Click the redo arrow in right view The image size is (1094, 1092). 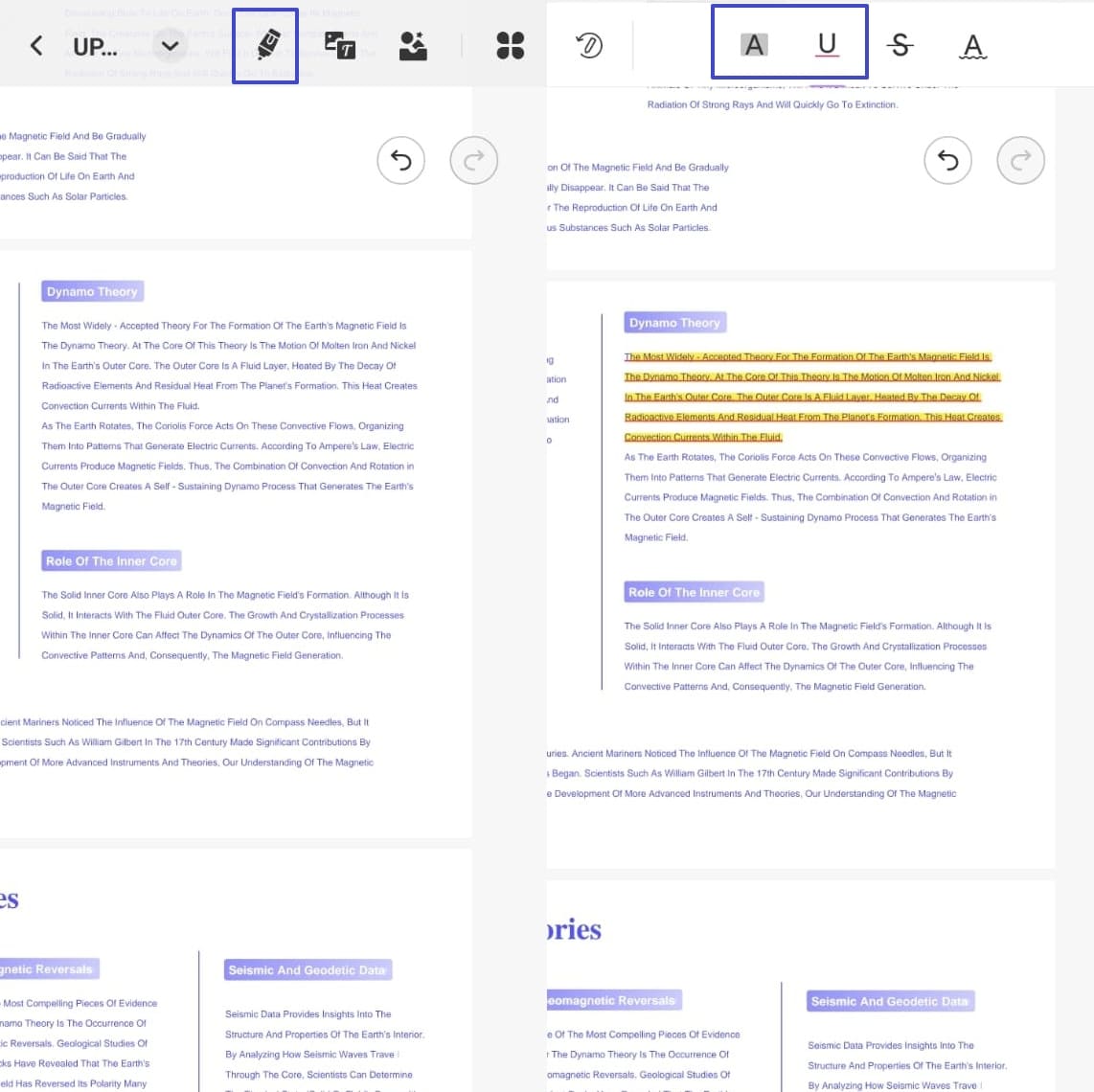pyautogui.click(x=1020, y=160)
